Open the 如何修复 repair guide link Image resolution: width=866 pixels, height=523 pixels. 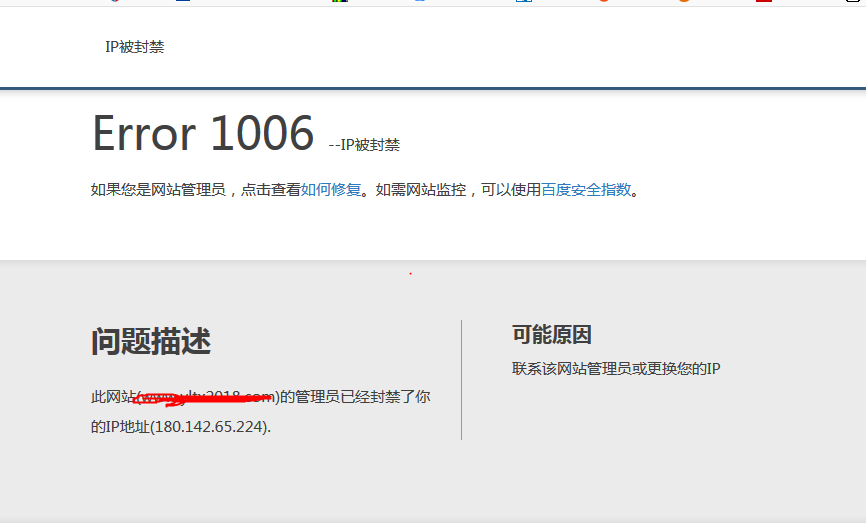click(x=331, y=190)
